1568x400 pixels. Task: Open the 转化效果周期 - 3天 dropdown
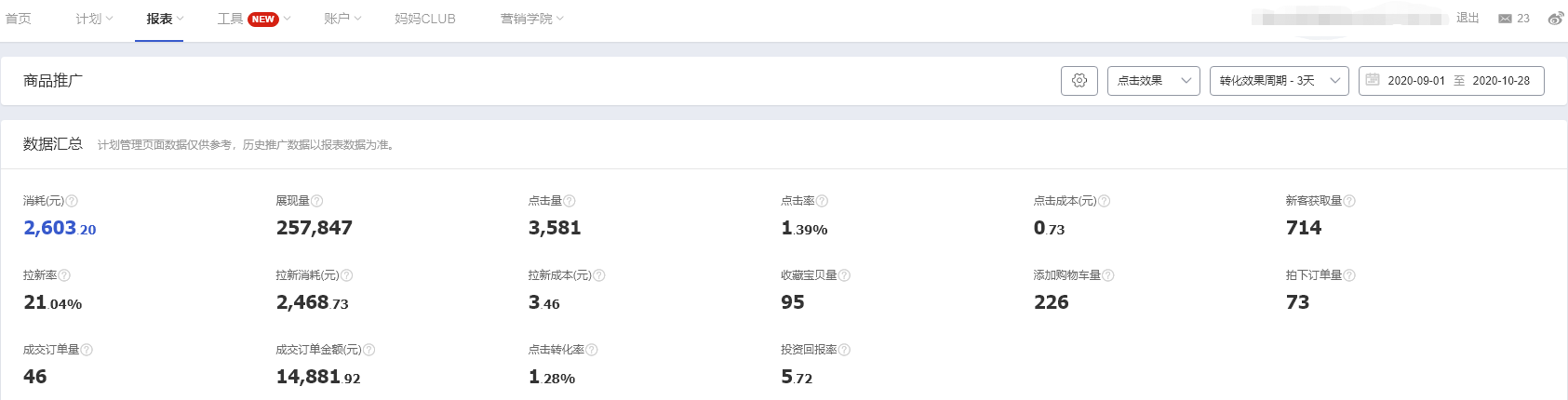(1280, 81)
